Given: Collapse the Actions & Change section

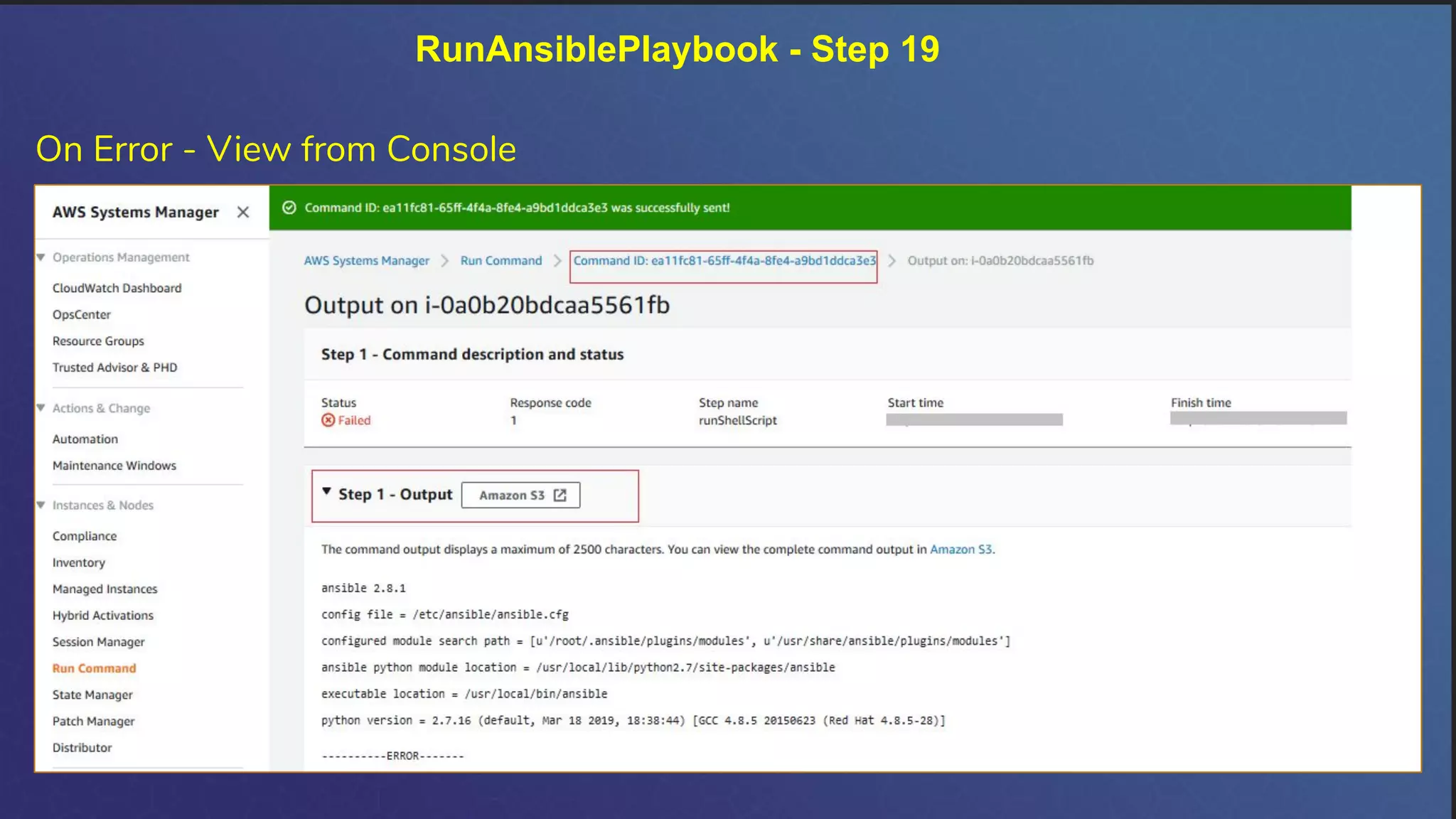Looking at the screenshot, I should 41,408.
